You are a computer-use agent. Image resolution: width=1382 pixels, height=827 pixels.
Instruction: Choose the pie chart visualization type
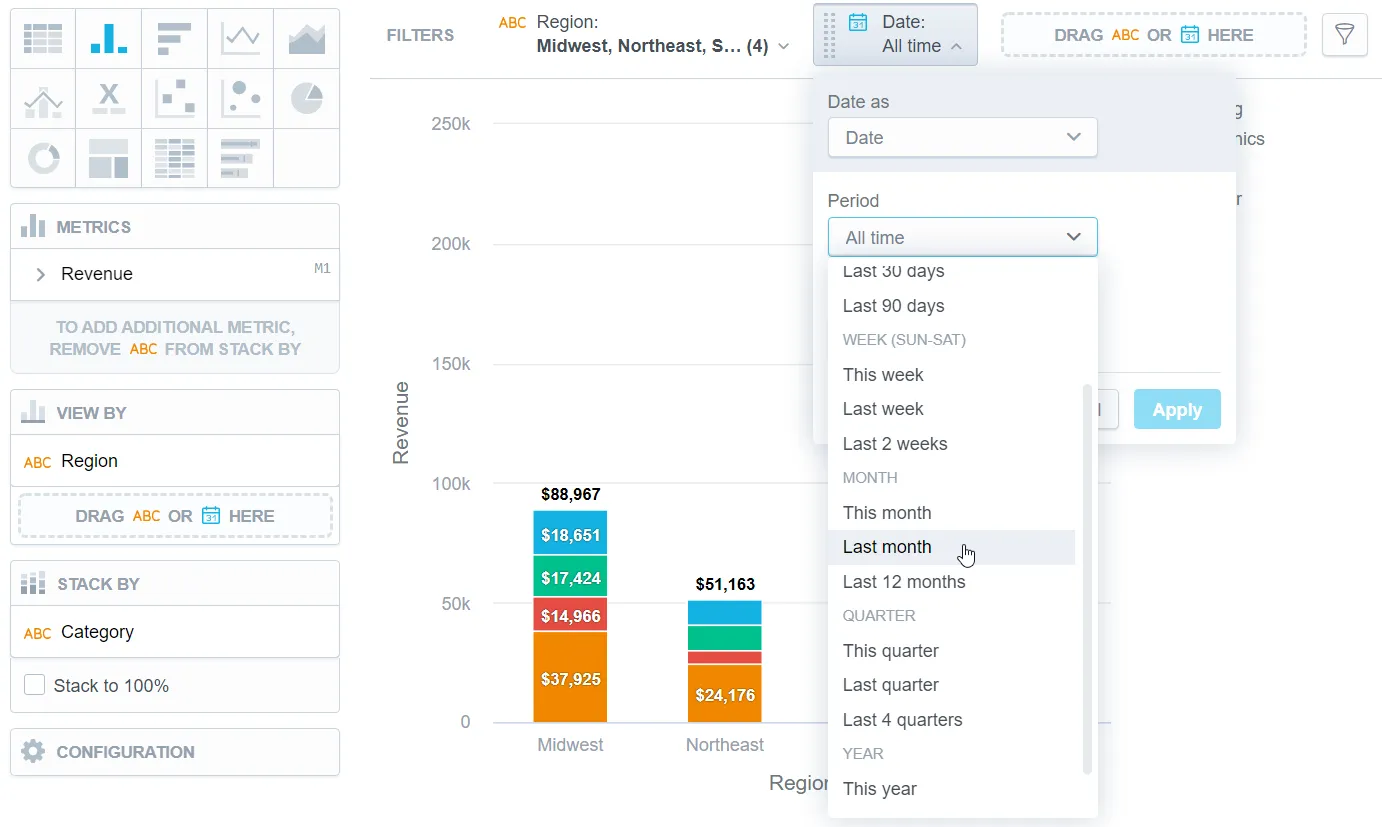coord(306,96)
